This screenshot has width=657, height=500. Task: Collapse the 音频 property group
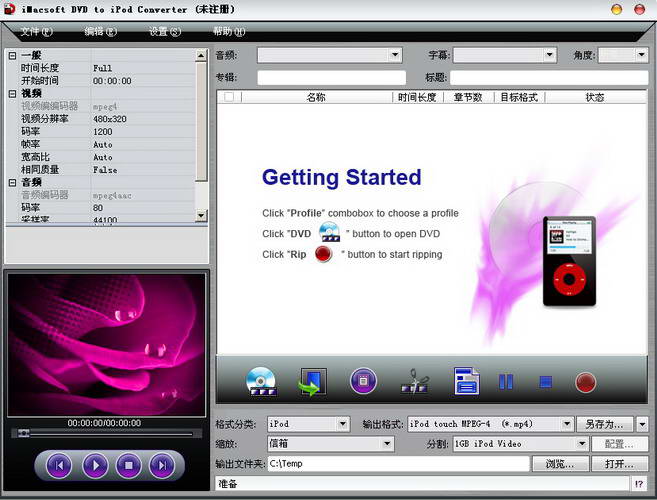(x=13, y=182)
